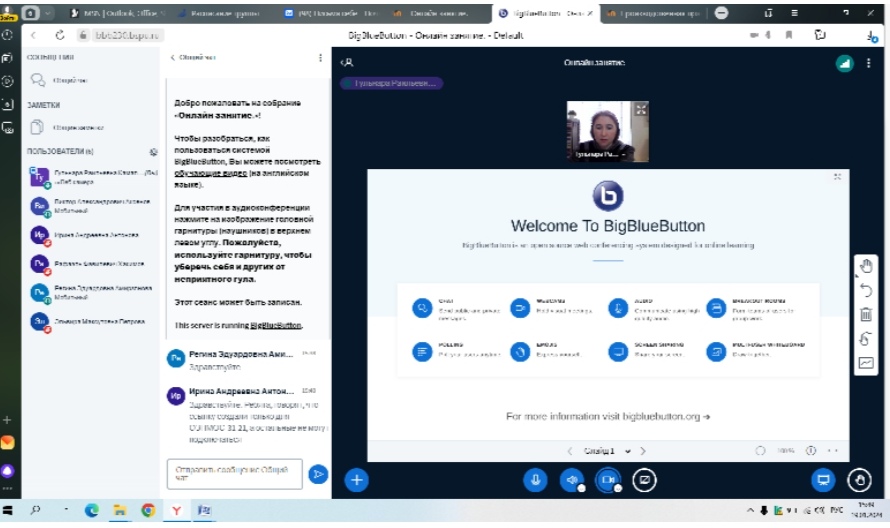
Task: Select the pan hand whiteboard tool
Action: click(866, 266)
